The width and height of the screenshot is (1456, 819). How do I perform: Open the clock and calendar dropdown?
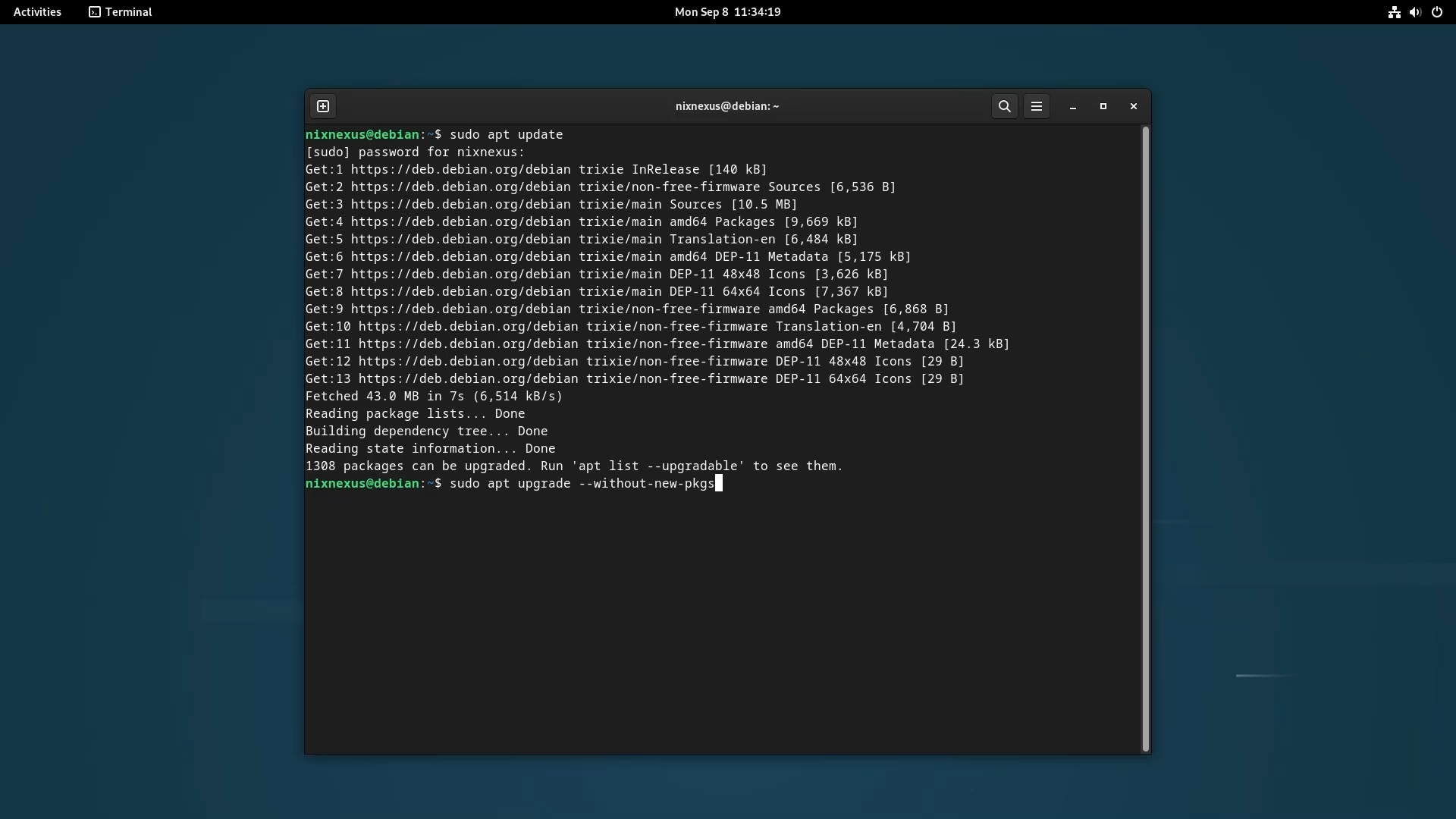(727, 12)
